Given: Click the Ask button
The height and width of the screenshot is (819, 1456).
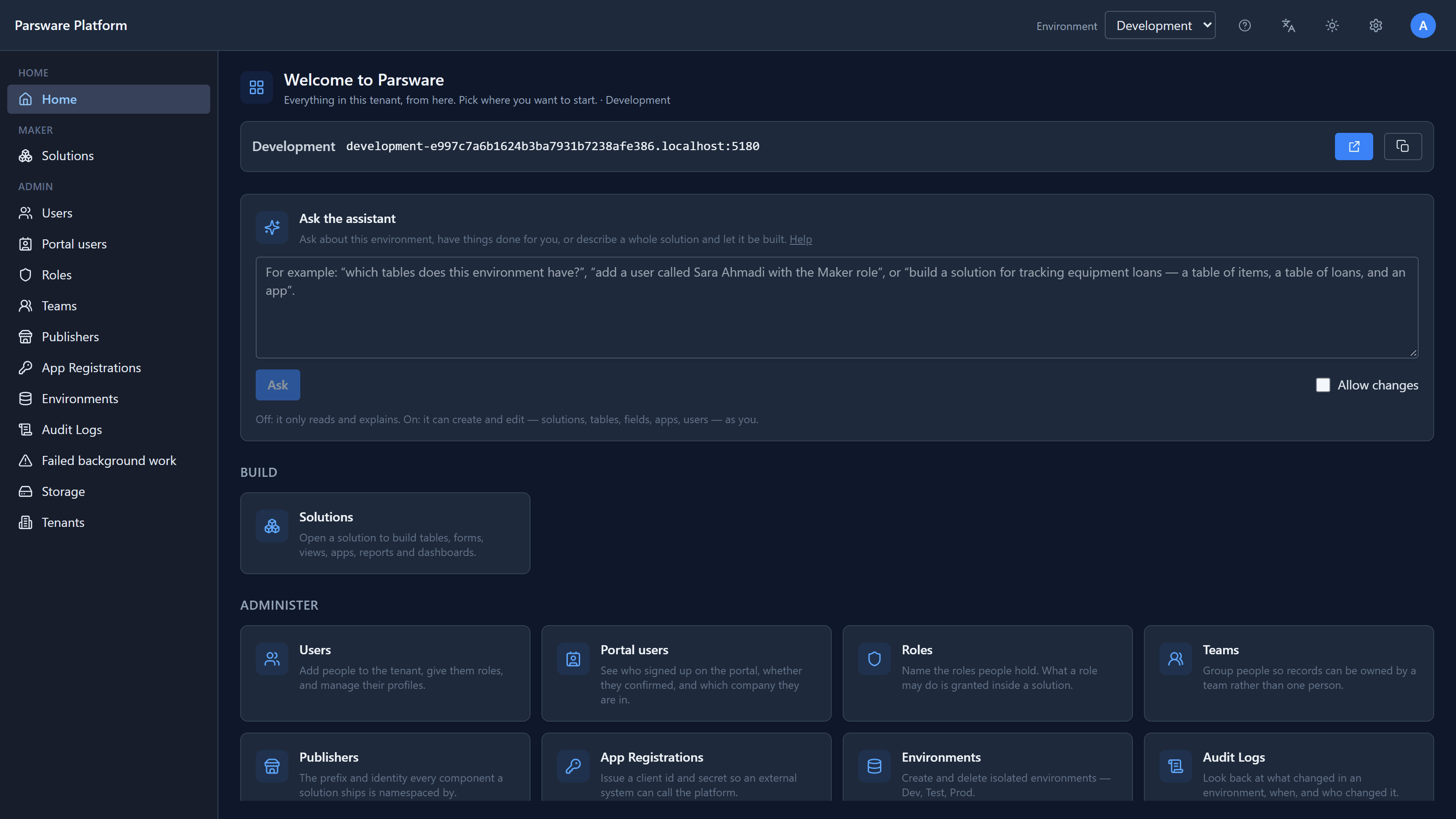Looking at the screenshot, I should point(278,385).
